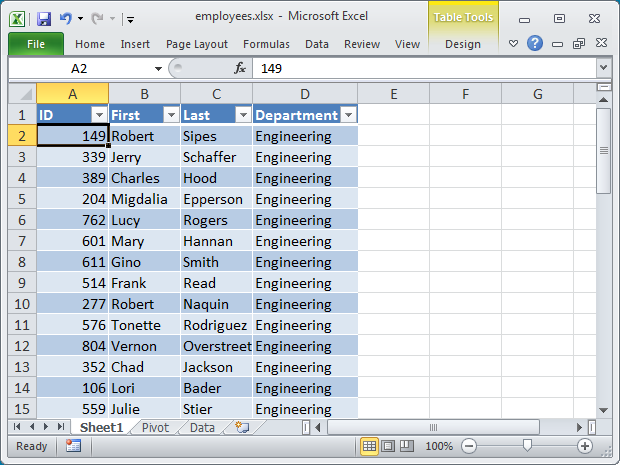Open the Department column filter dropdown
Image resolution: width=620 pixels, height=465 pixels.
click(348, 115)
